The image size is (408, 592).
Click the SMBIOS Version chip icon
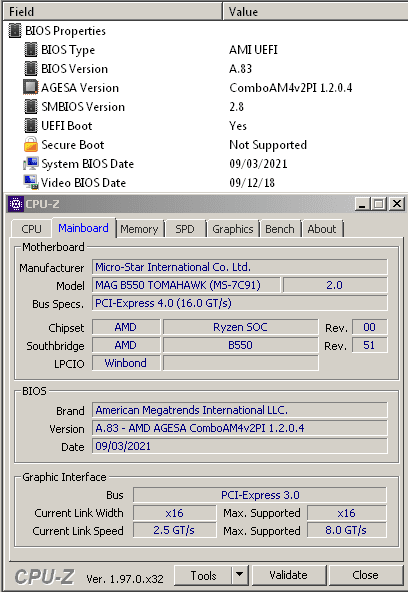(31, 106)
